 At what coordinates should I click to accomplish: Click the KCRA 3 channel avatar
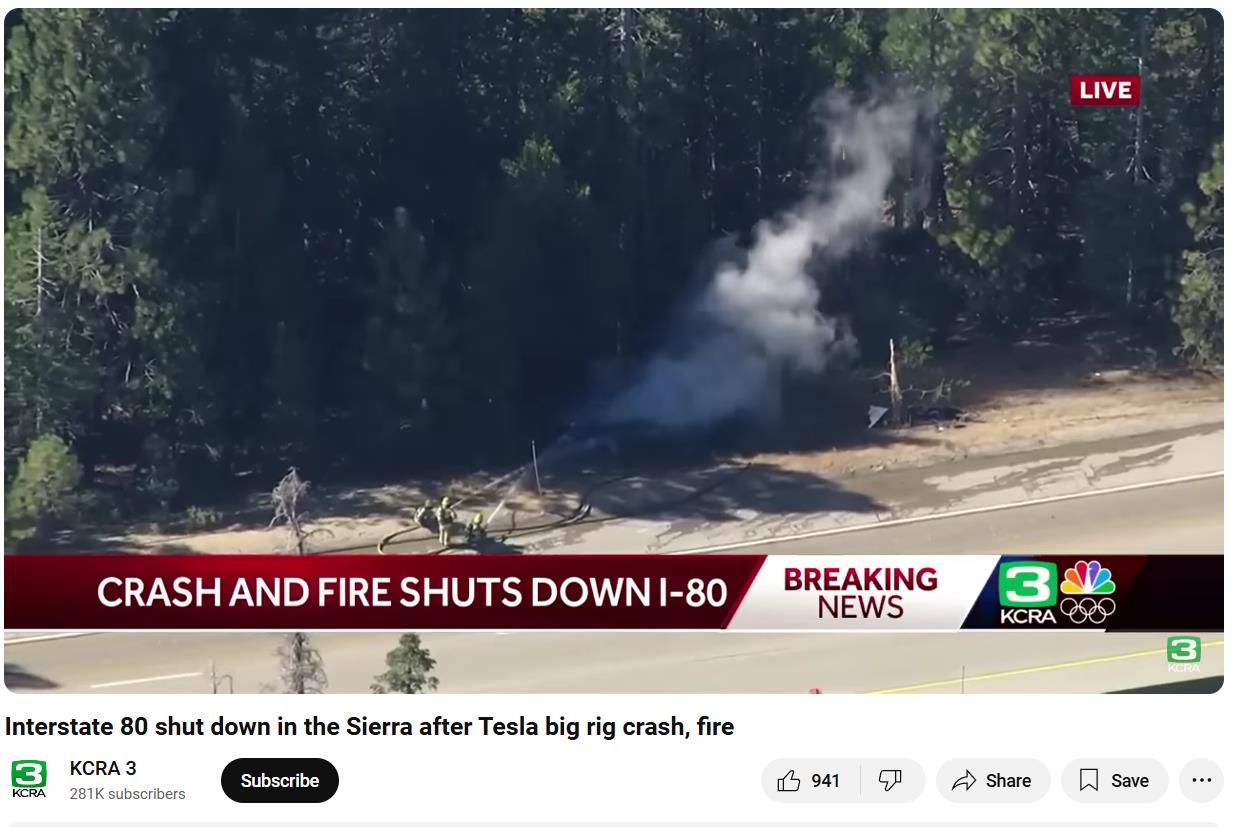(29, 779)
